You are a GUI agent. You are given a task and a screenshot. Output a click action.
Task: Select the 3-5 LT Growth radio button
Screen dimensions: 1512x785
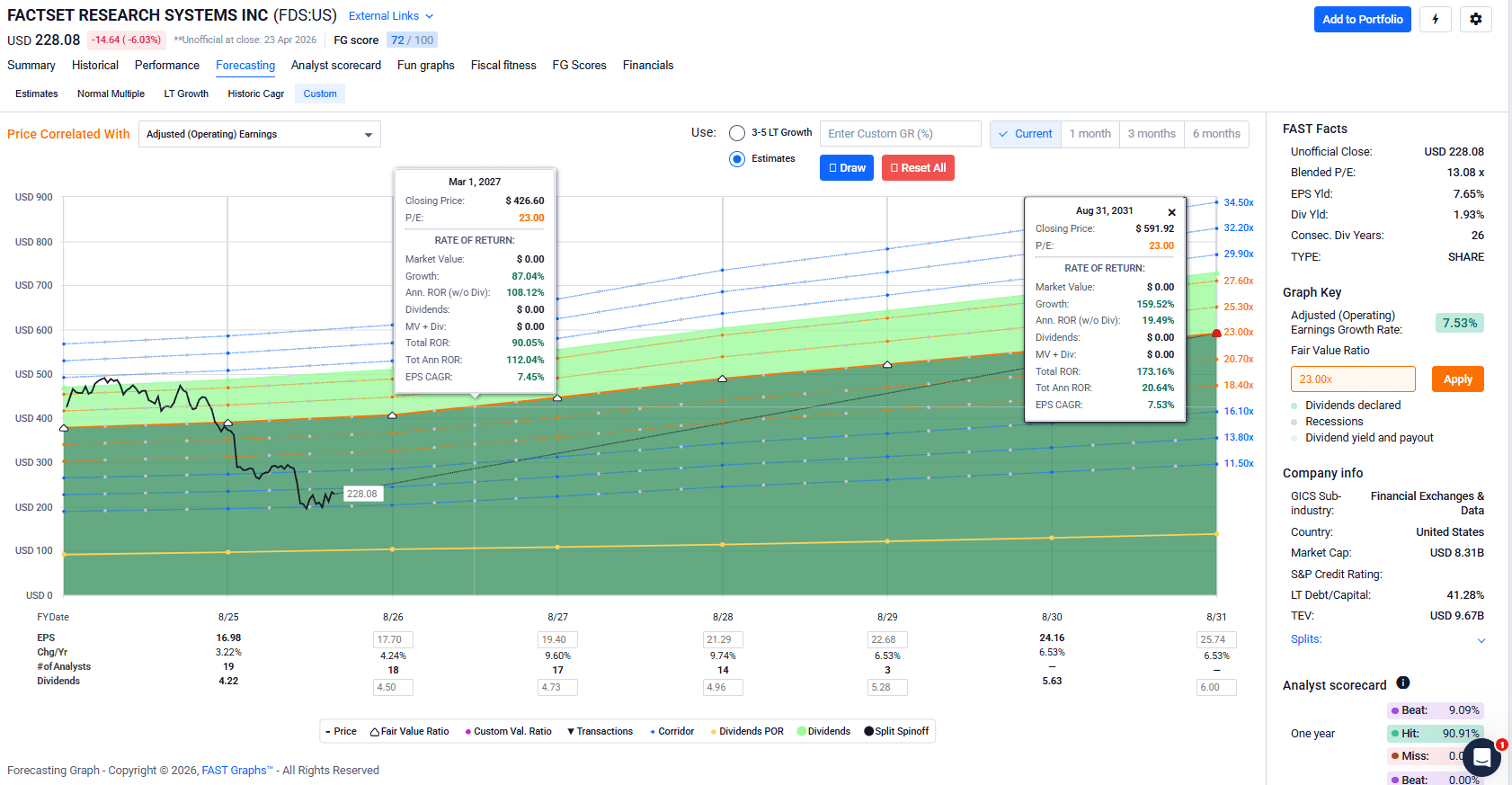coord(737,133)
